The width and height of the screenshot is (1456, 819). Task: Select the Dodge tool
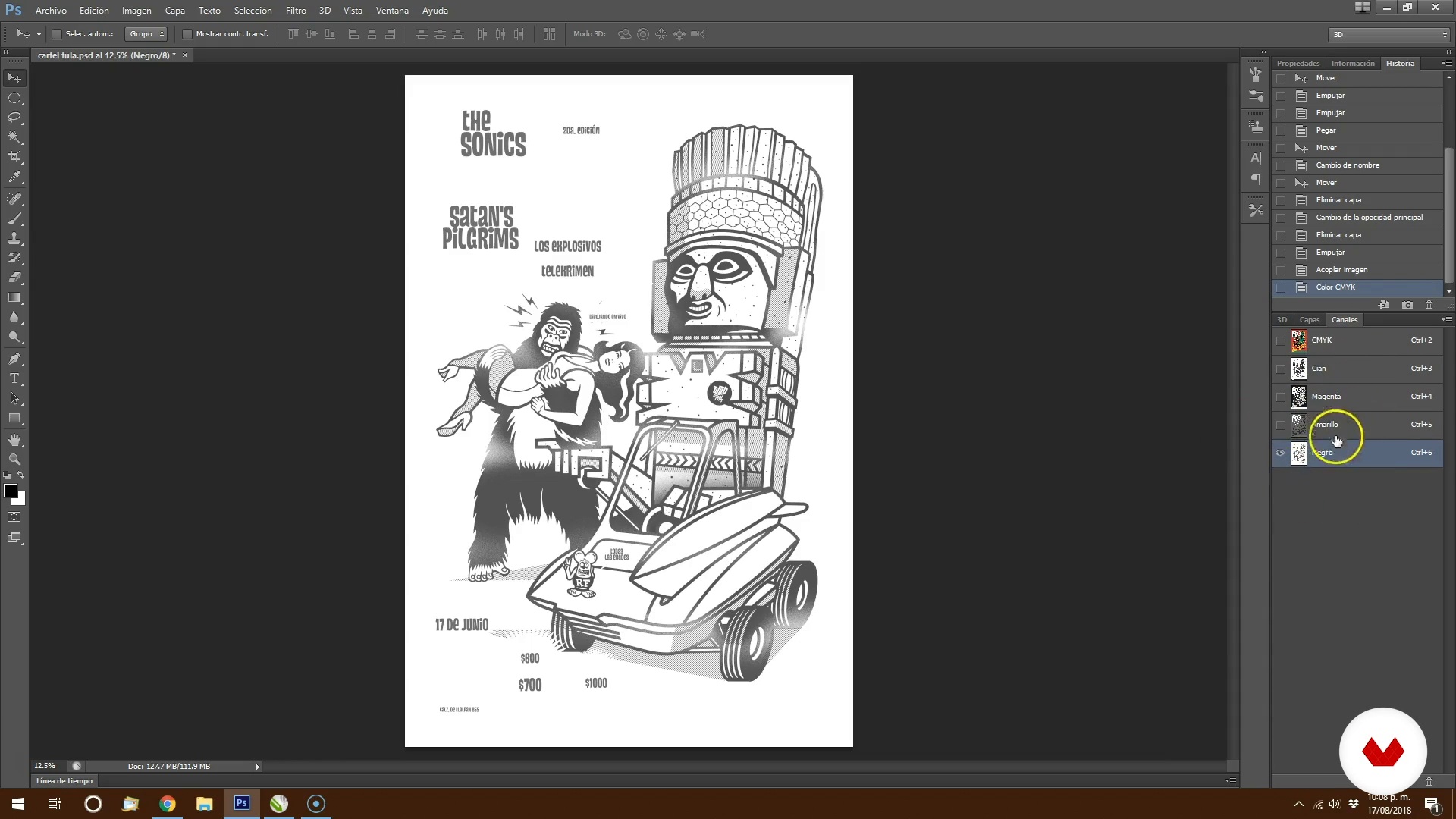point(14,337)
